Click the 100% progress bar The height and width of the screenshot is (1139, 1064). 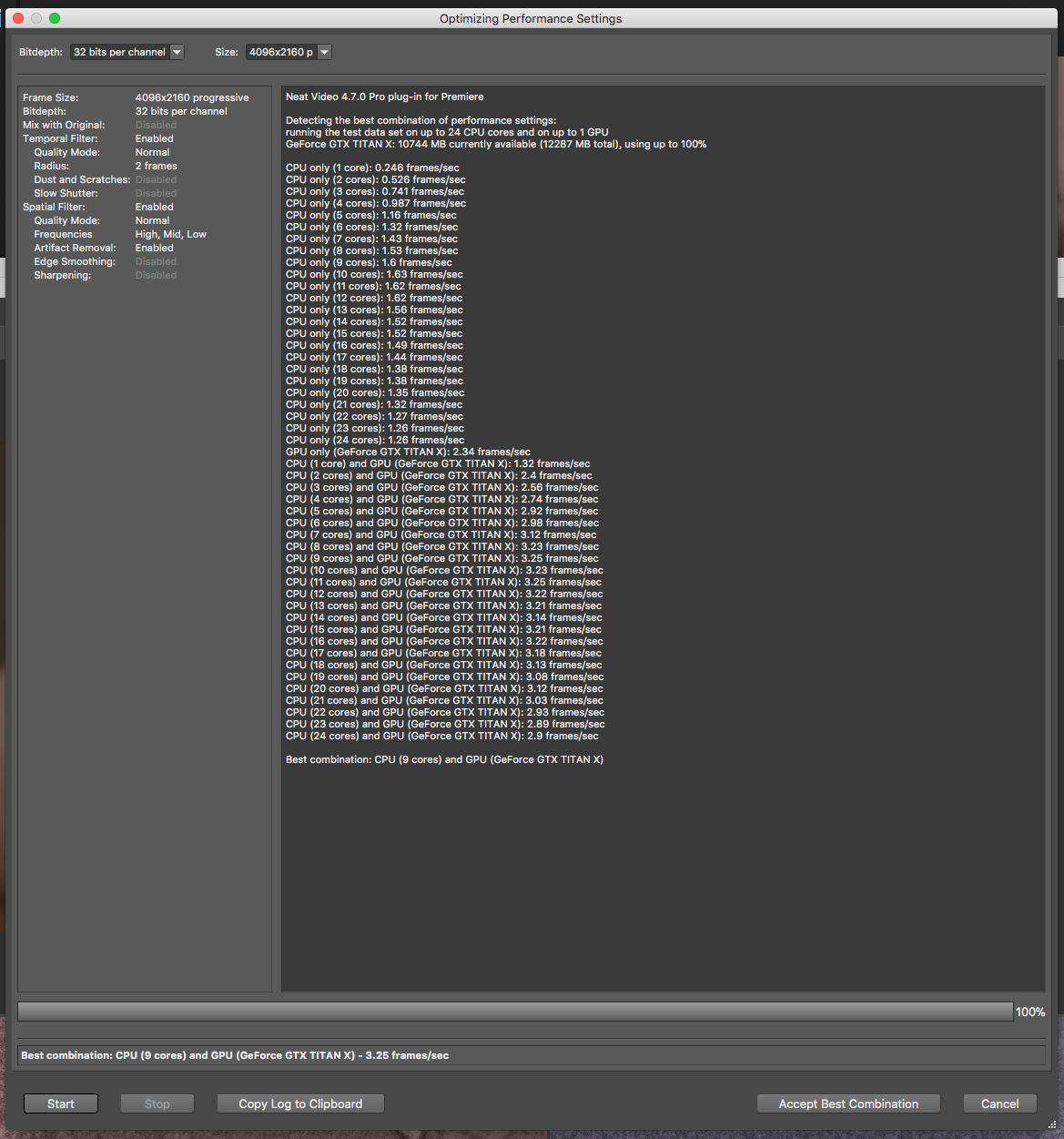click(x=515, y=1012)
